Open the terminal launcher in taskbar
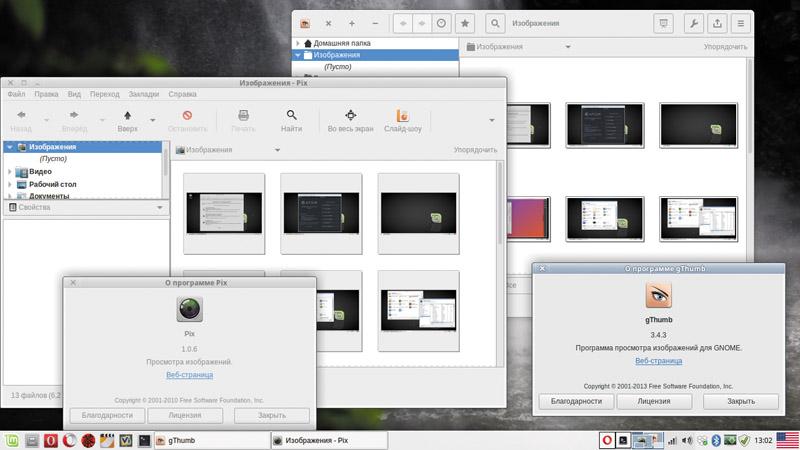The width and height of the screenshot is (800, 450). (x=144, y=440)
